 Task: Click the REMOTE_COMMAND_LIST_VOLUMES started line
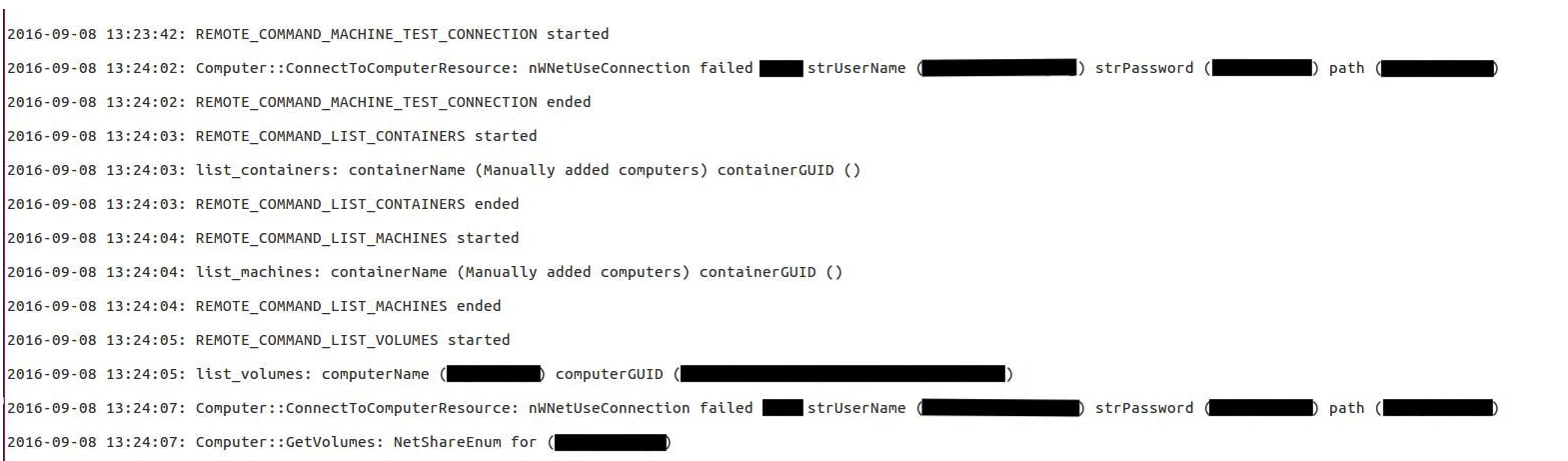pyautogui.click(x=258, y=340)
